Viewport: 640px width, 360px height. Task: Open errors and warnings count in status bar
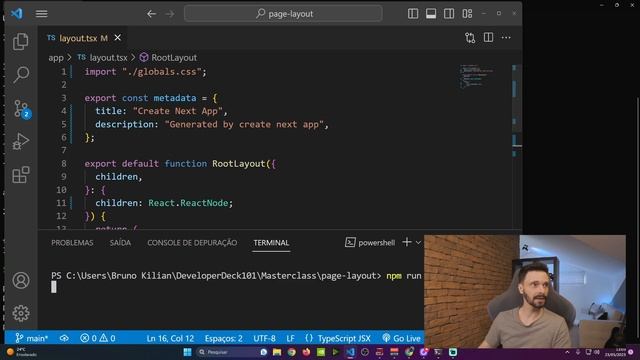tap(98, 338)
